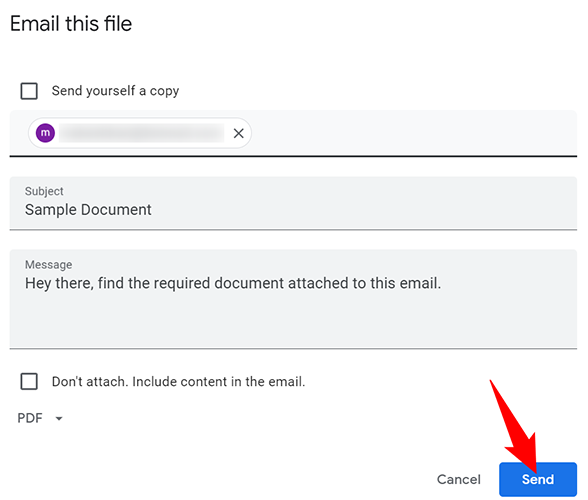Click the "Email this file" heading
This screenshot has height=500, width=588.
pyautogui.click(x=71, y=24)
